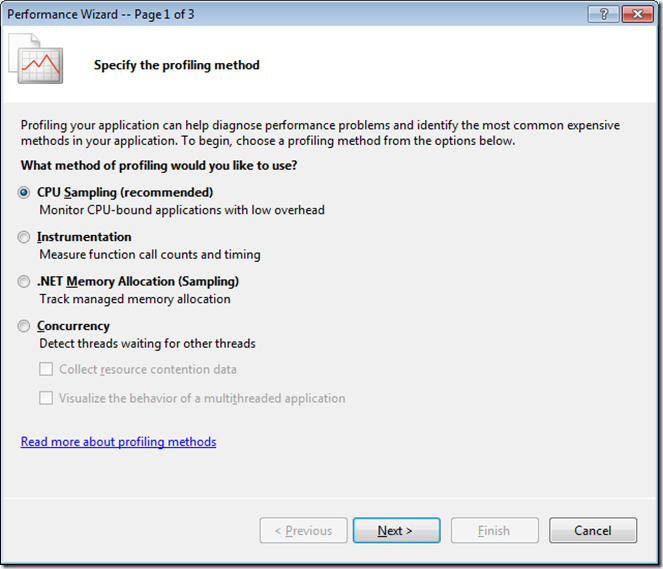This screenshot has height=569, width=663.
Task: Click the Instrumentation option label text
Action: click(84, 237)
